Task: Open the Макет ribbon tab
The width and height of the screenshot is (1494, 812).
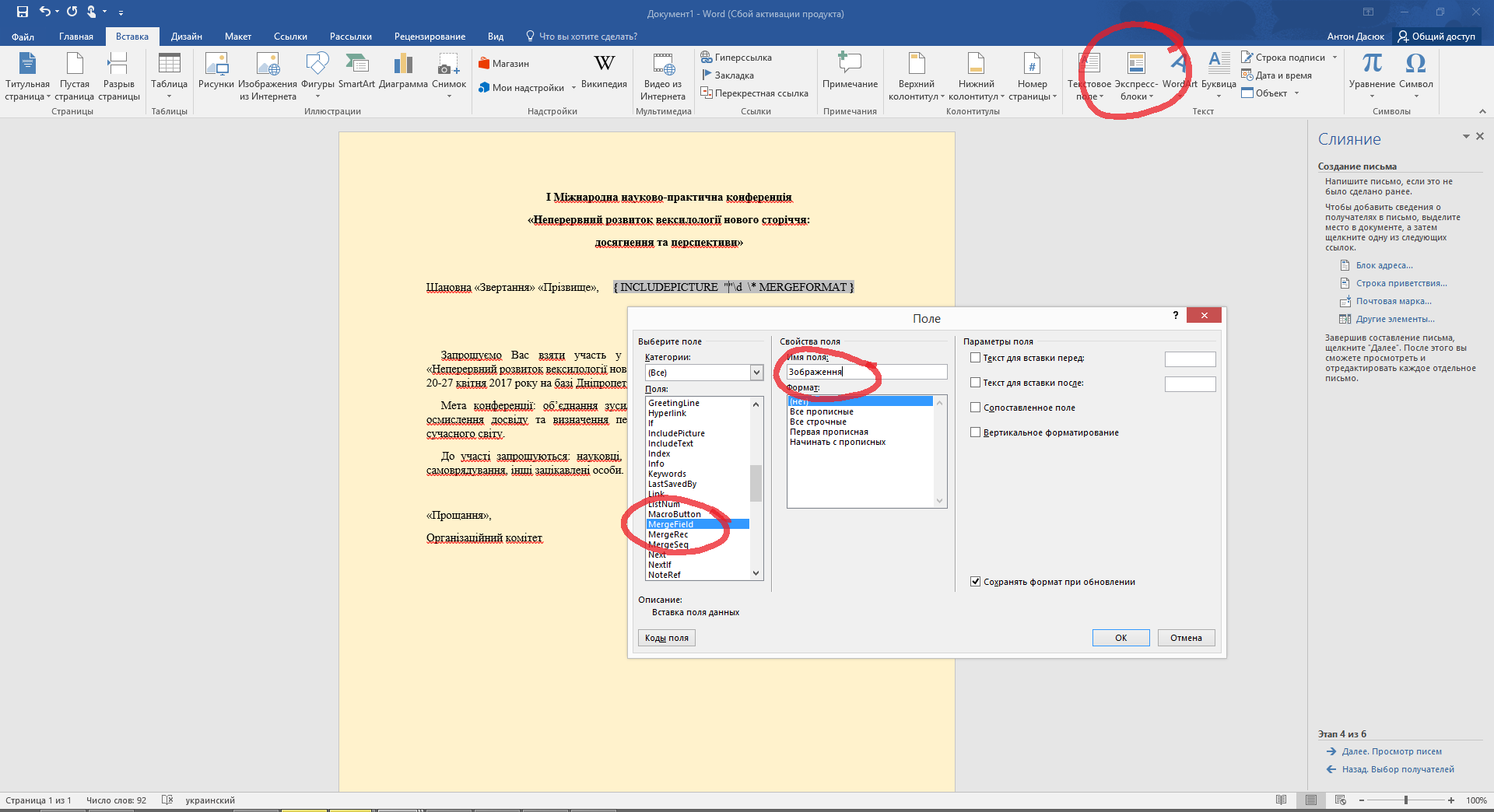Action: click(x=237, y=37)
